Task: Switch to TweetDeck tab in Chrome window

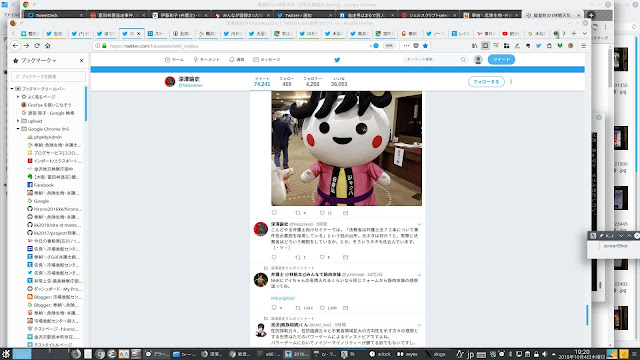Action: [55, 15]
